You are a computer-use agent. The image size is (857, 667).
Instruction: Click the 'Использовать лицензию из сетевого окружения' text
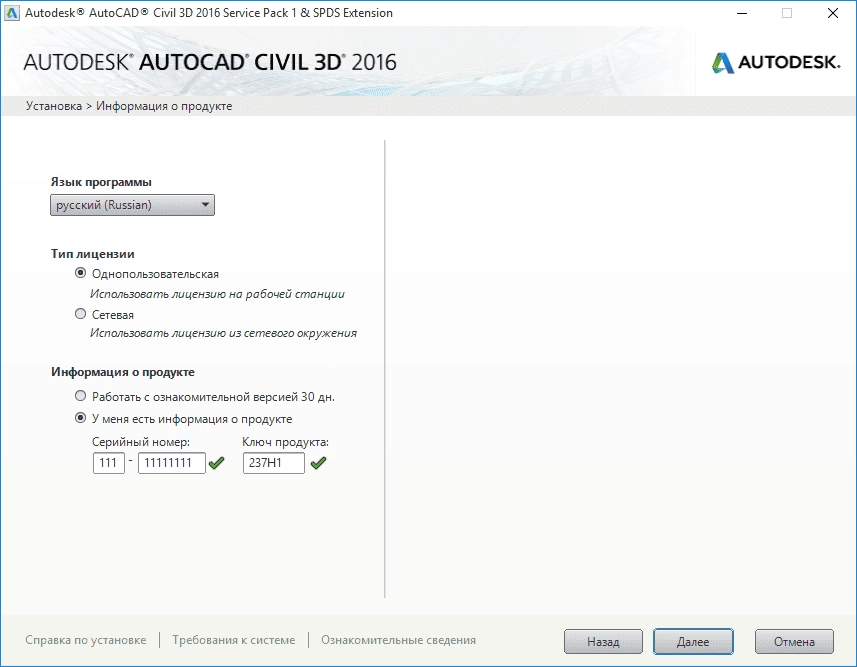click(x=224, y=333)
